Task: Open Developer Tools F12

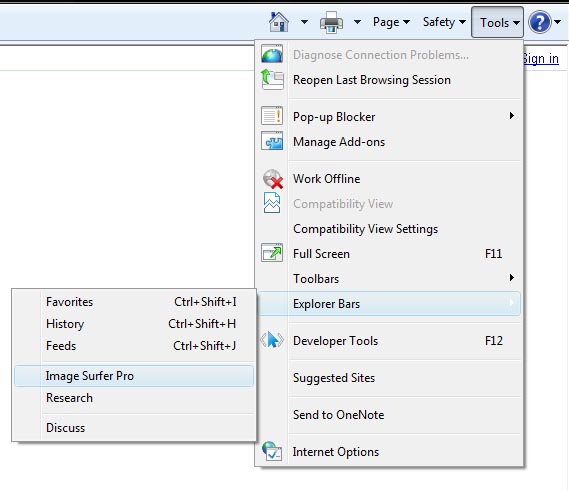Action: pyautogui.click(x=389, y=341)
